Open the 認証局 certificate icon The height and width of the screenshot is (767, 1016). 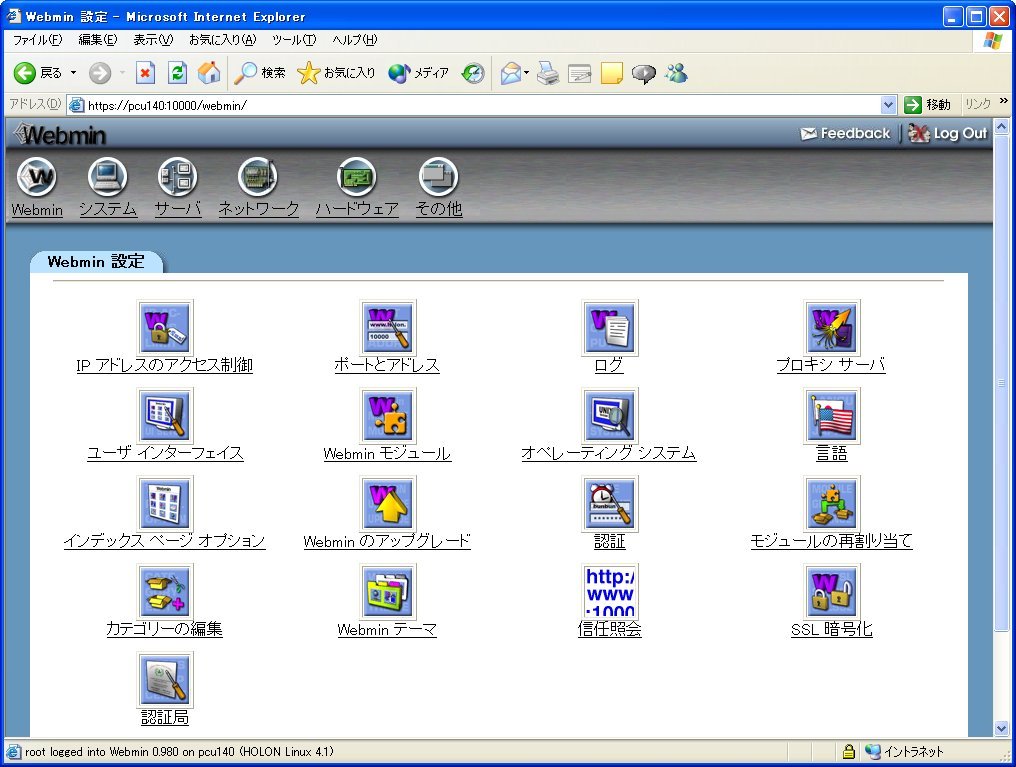[165, 680]
